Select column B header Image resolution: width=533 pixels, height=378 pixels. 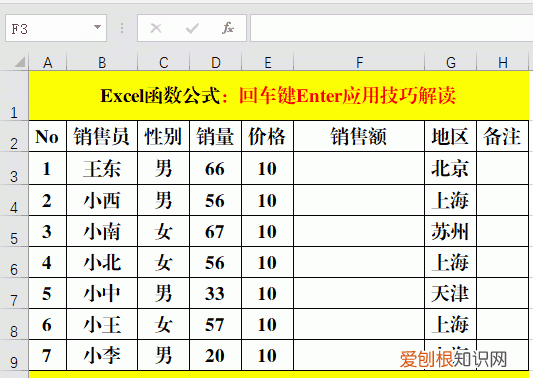coord(102,62)
